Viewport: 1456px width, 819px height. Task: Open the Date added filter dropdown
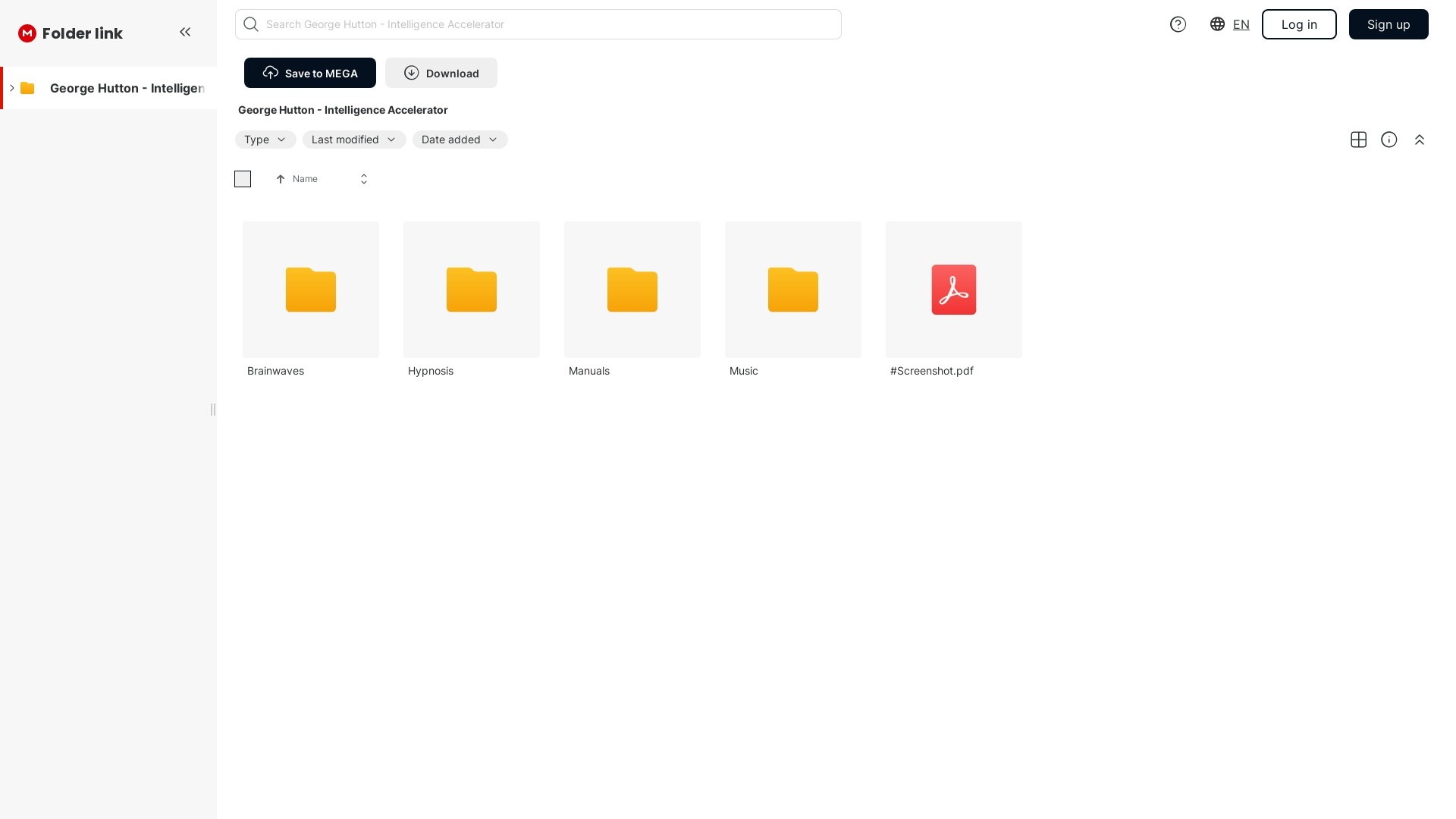point(460,140)
